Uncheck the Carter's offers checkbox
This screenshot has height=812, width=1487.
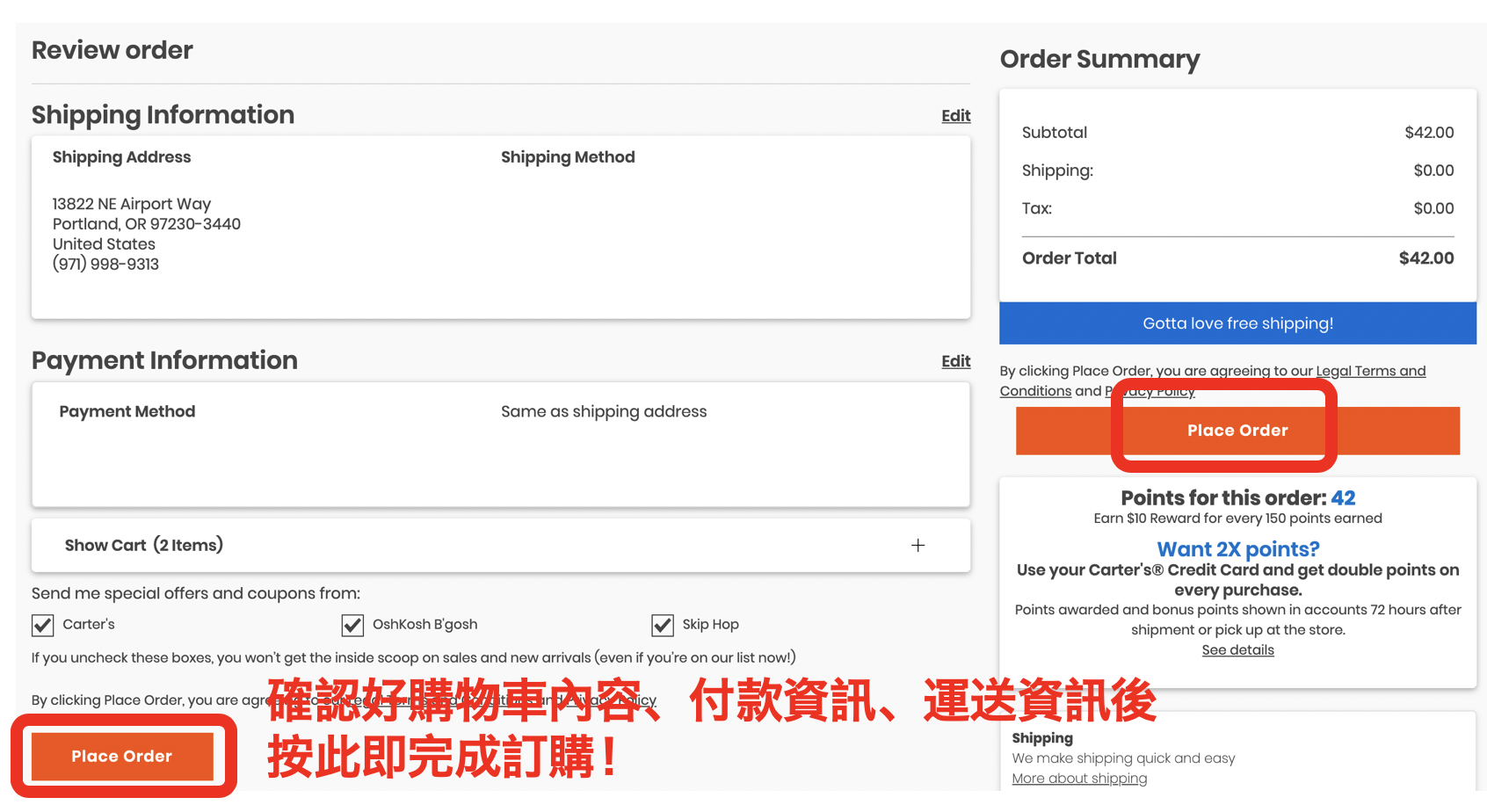pyautogui.click(x=42, y=625)
